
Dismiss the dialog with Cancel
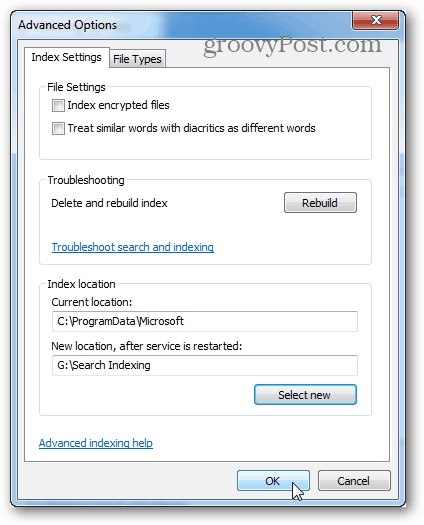(x=354, y=481)
